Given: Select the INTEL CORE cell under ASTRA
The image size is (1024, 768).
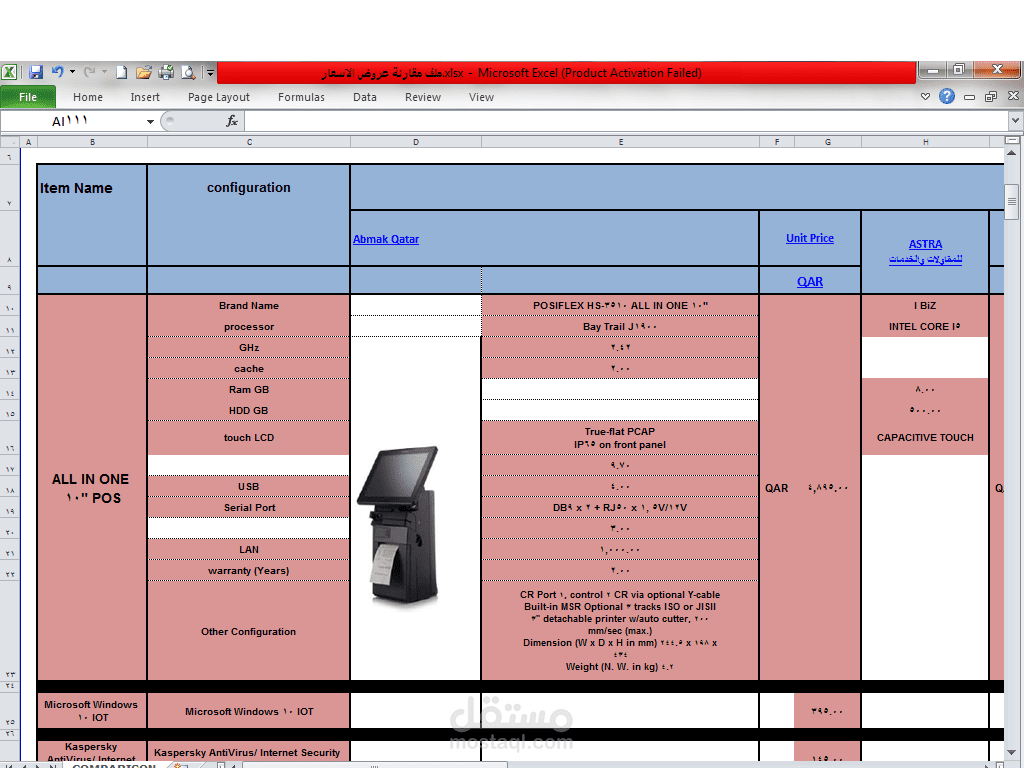Looking at the screenshot, I should 925,327.
